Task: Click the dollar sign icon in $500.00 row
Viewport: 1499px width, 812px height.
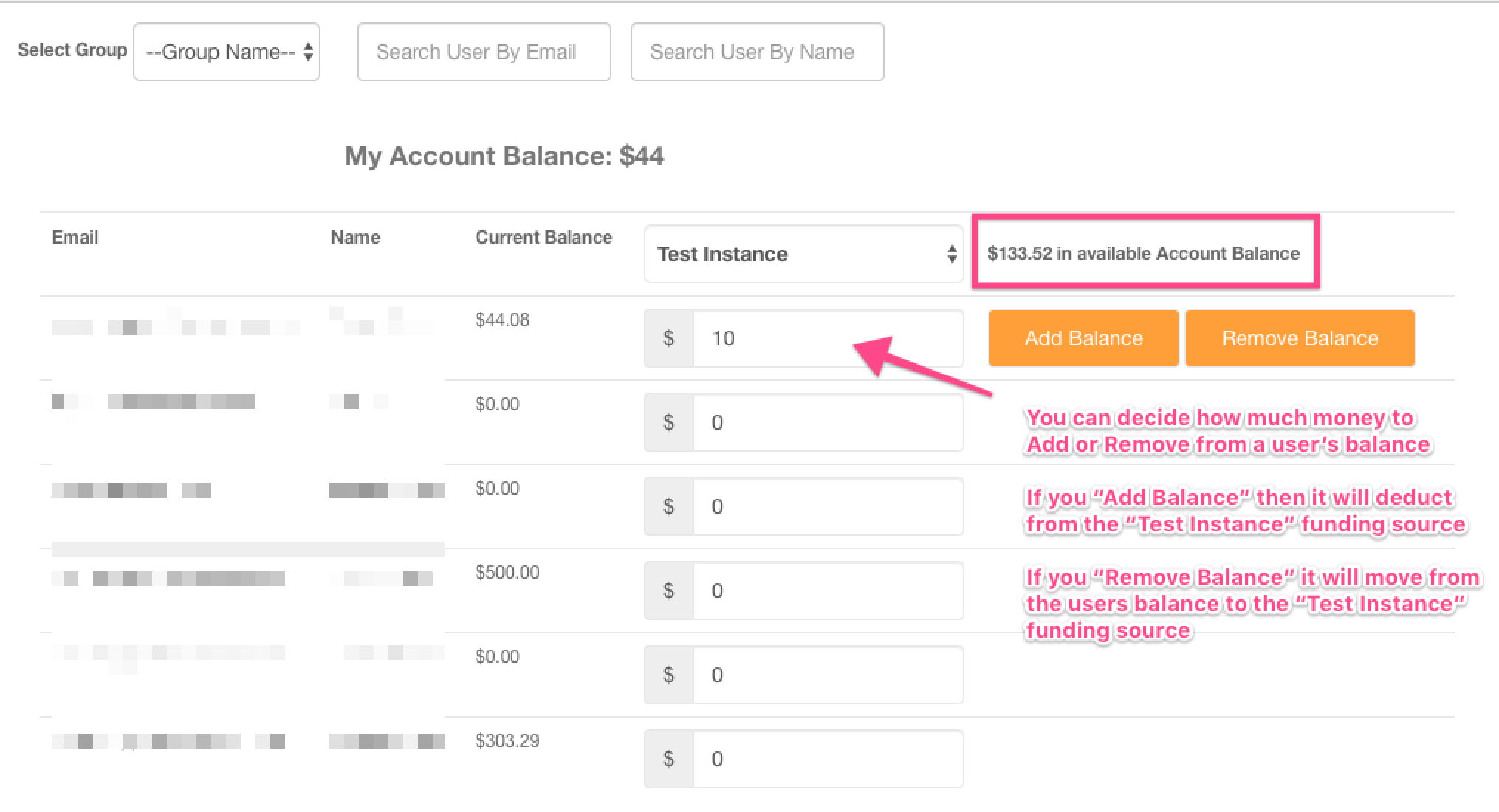Action: [x=669, y=591]
